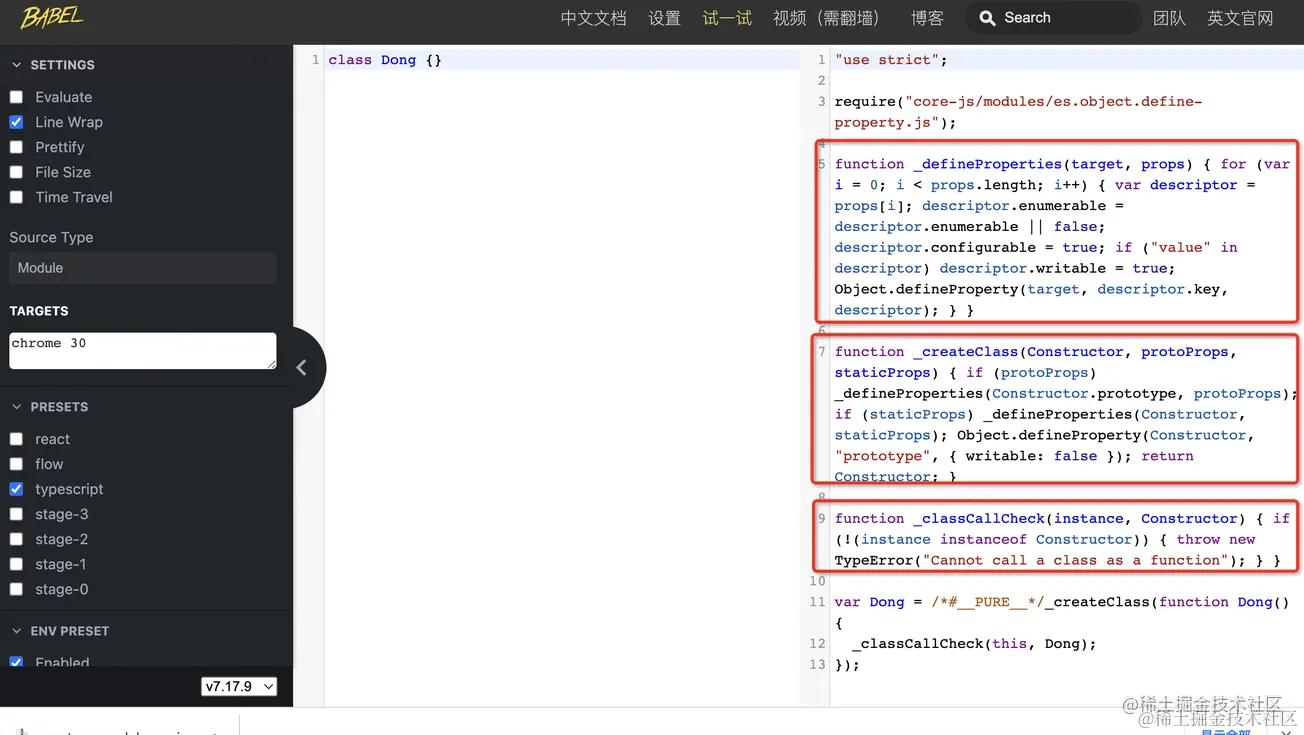Collapse the PRESETS section chevron

16,407
